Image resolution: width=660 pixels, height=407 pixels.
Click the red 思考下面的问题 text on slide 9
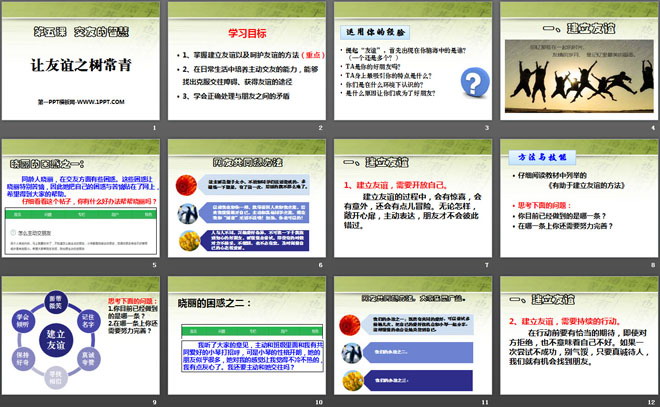(133, 301)
